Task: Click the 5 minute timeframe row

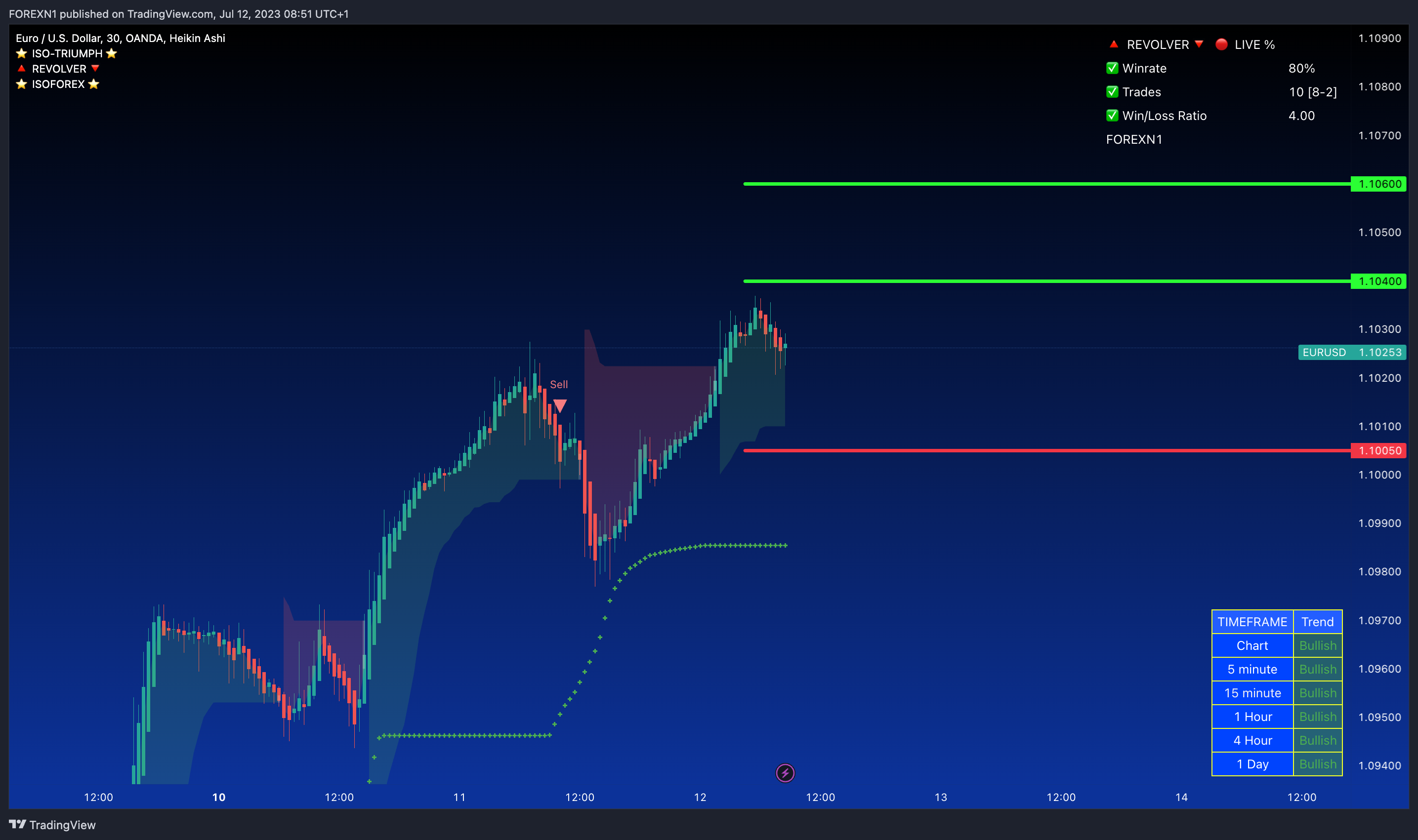Action: click(x=1276, y=669)
